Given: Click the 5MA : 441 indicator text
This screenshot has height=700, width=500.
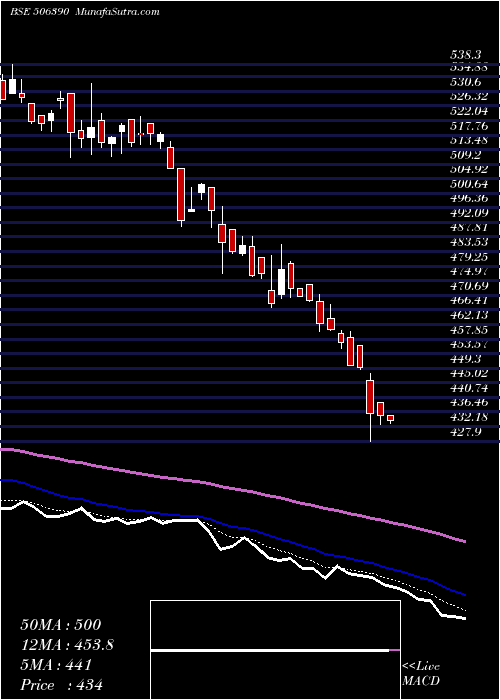Looking at the screenshot, I should (56, 665).
